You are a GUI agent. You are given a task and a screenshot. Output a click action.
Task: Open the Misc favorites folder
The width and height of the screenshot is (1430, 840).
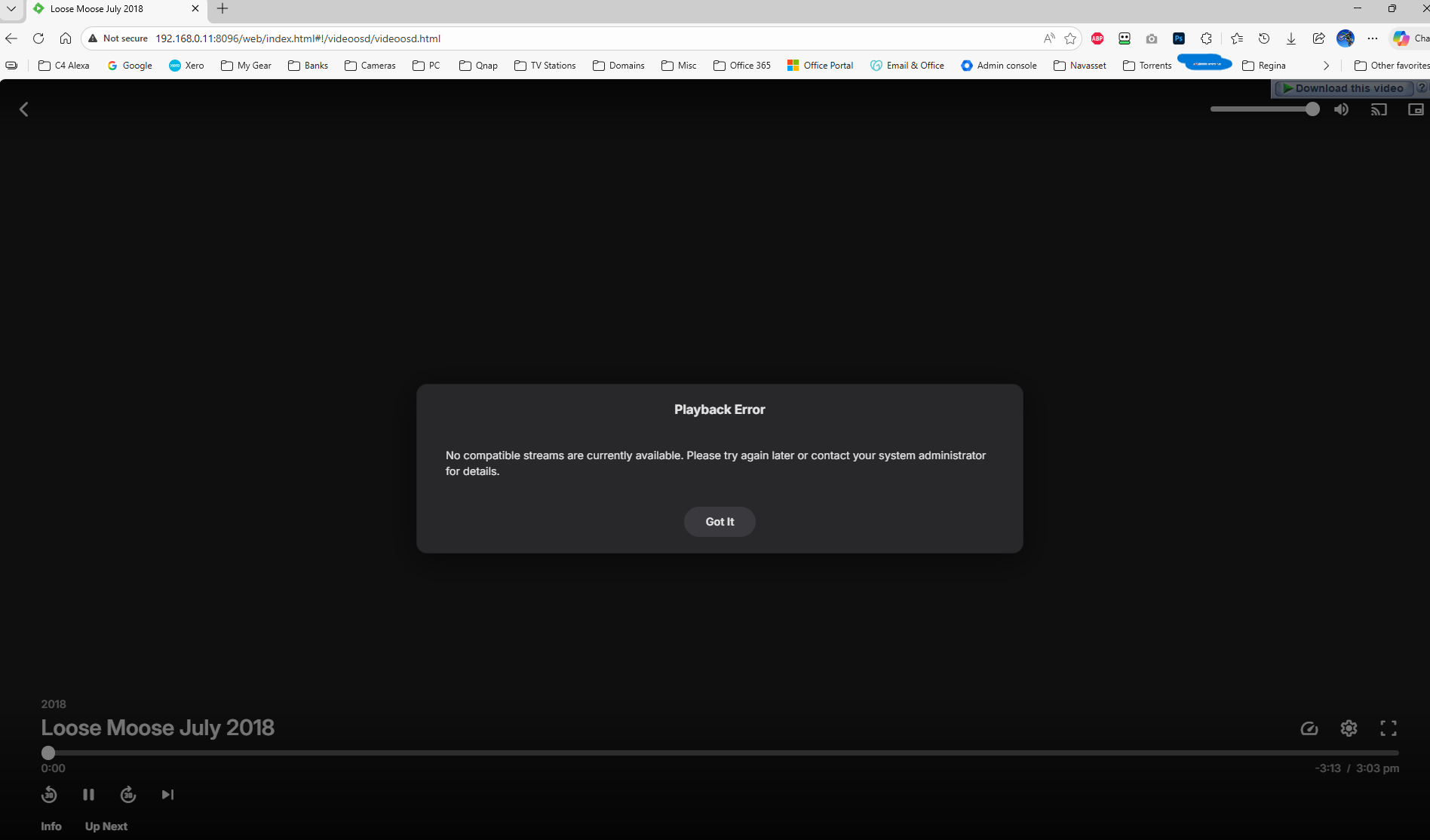coord(679,66)
